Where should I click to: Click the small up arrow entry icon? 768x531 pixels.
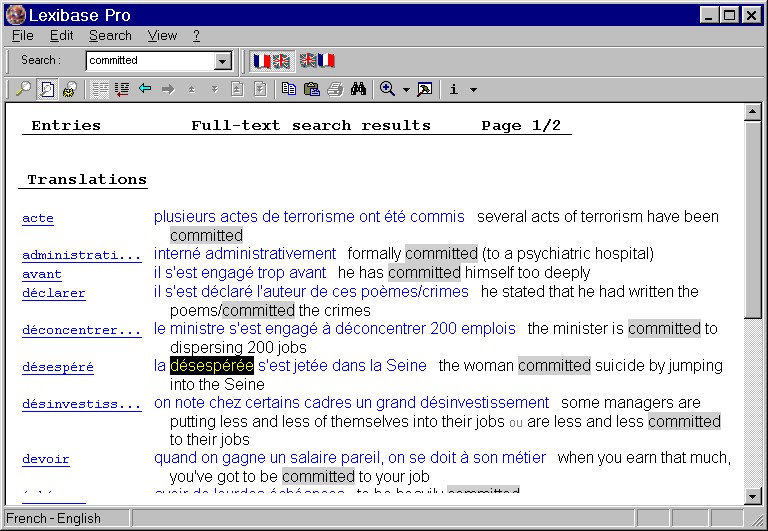pyautogui.click(x=192, y=90)
